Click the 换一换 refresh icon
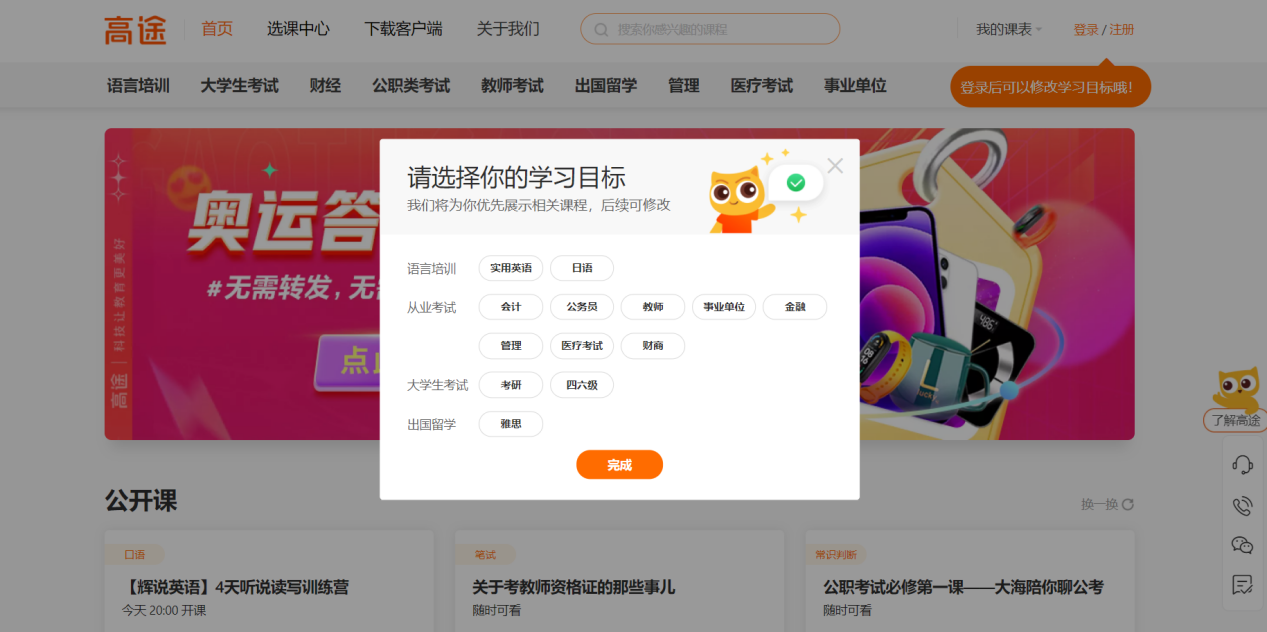1267x632 pixels. coord(1128,504)
